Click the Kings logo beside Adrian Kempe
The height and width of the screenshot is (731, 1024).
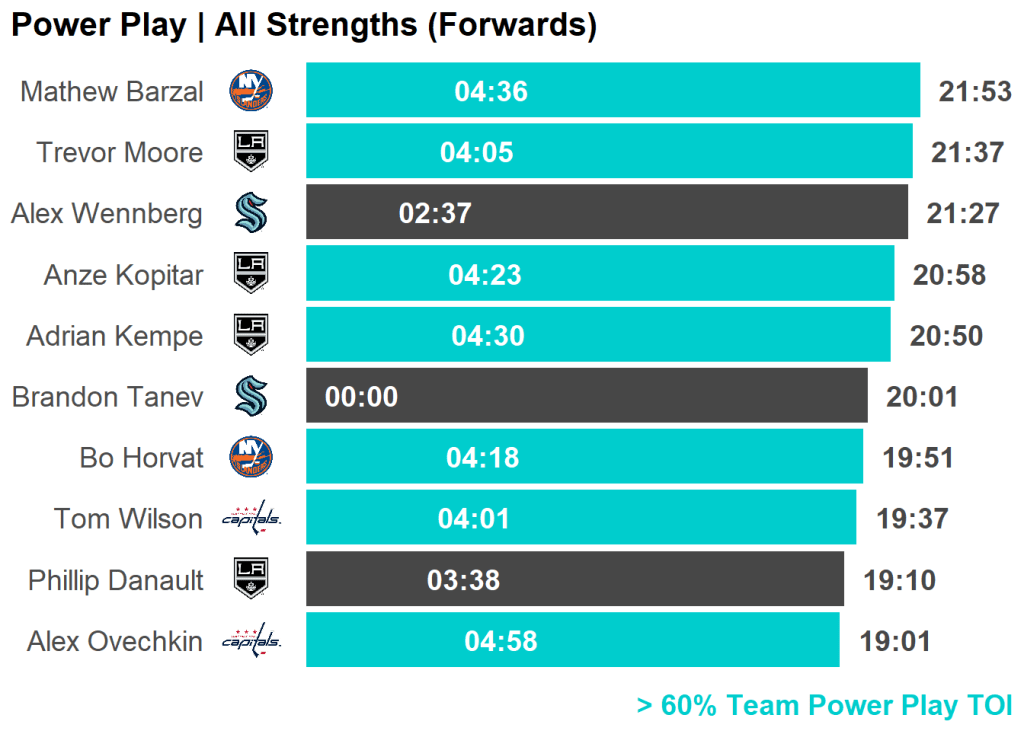pos(251,335)
